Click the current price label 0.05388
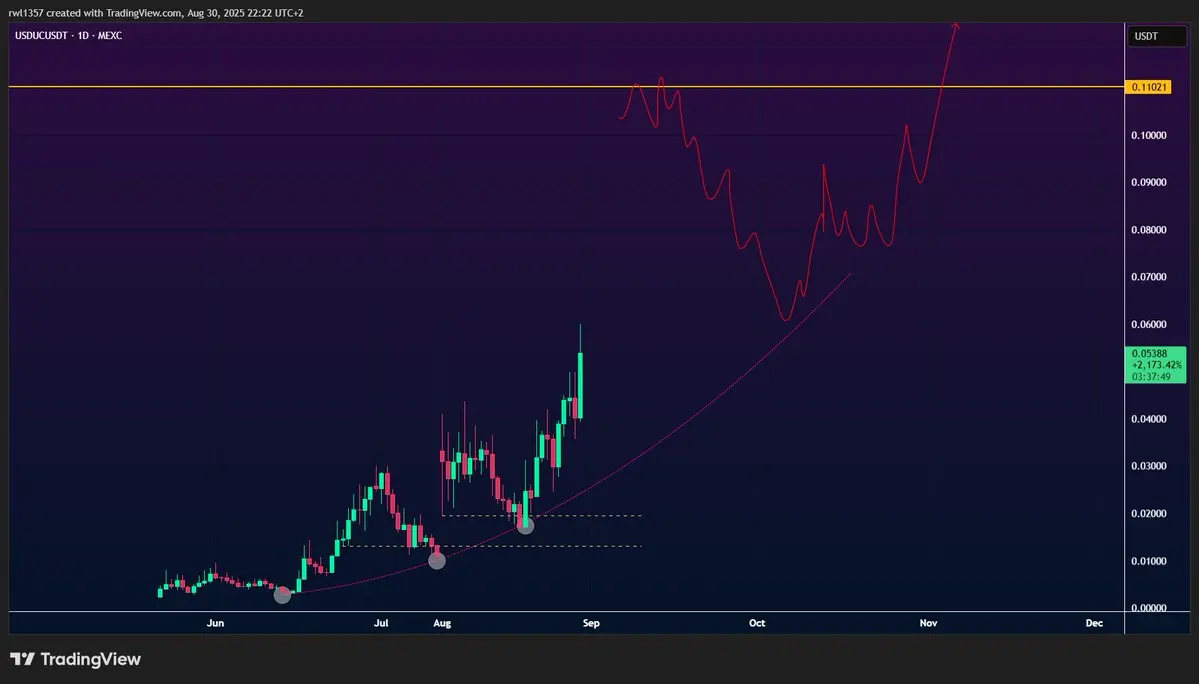Image resolution: width=1199 pixels, height=684 pixels. 1155,365
